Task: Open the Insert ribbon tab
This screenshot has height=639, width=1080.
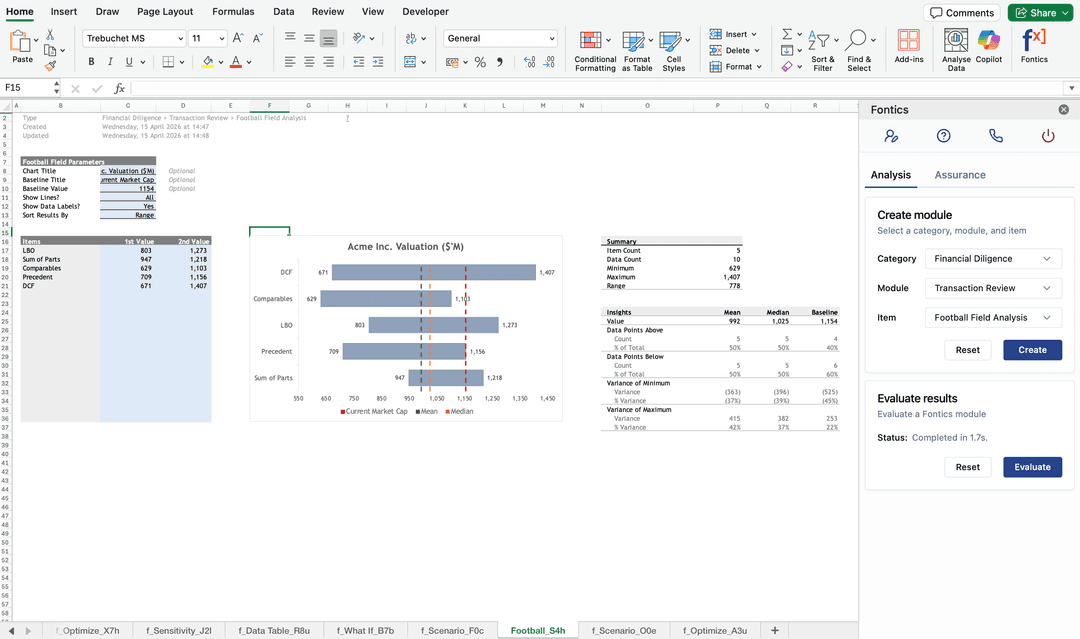Action: click(x=63, y=12)
